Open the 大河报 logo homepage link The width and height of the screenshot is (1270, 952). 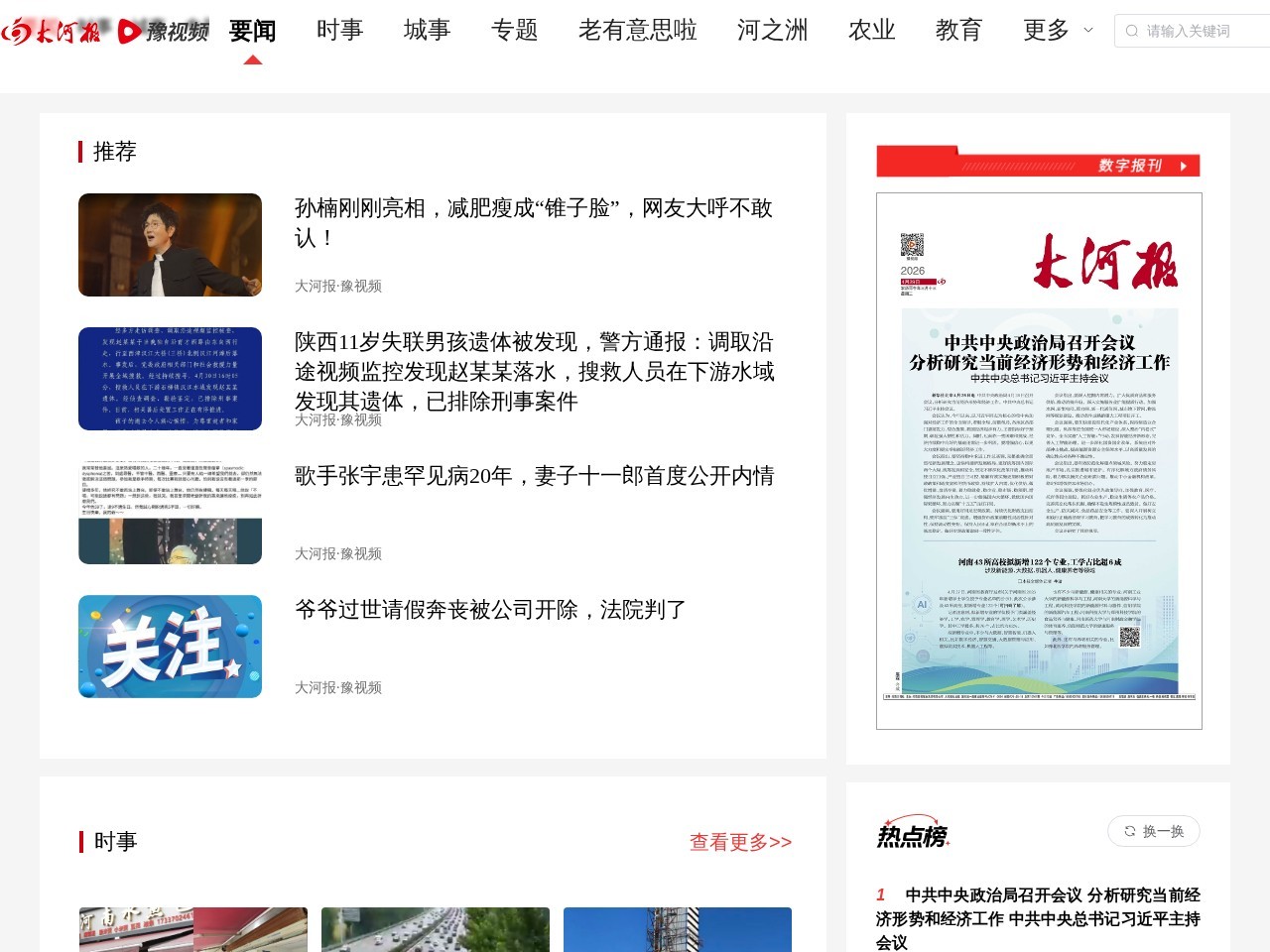tap(52, 31)
